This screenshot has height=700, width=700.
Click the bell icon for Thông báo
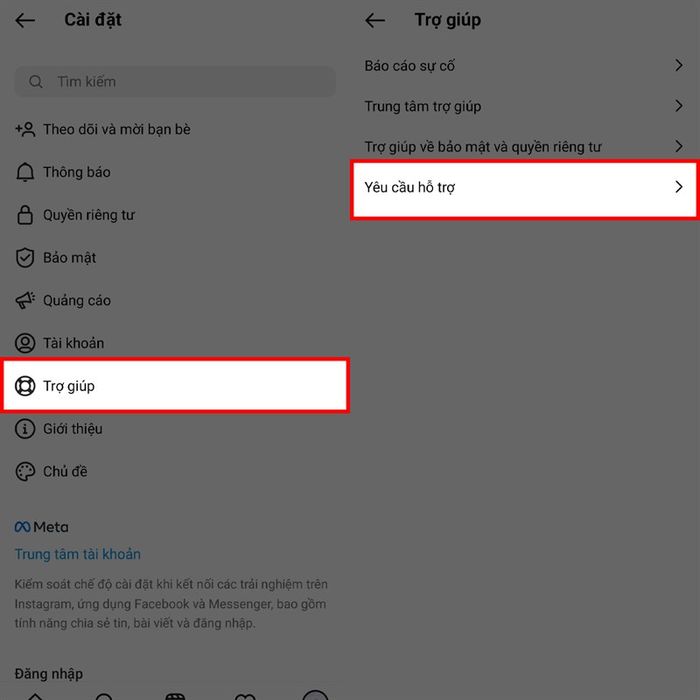coord(25,172)
